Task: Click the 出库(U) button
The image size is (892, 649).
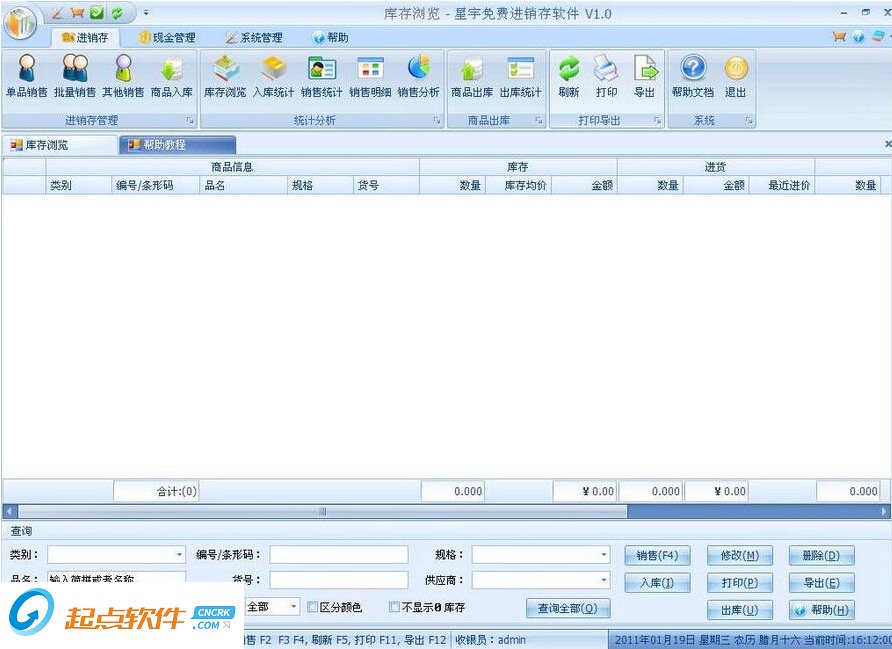Action: tap(740, 610)
